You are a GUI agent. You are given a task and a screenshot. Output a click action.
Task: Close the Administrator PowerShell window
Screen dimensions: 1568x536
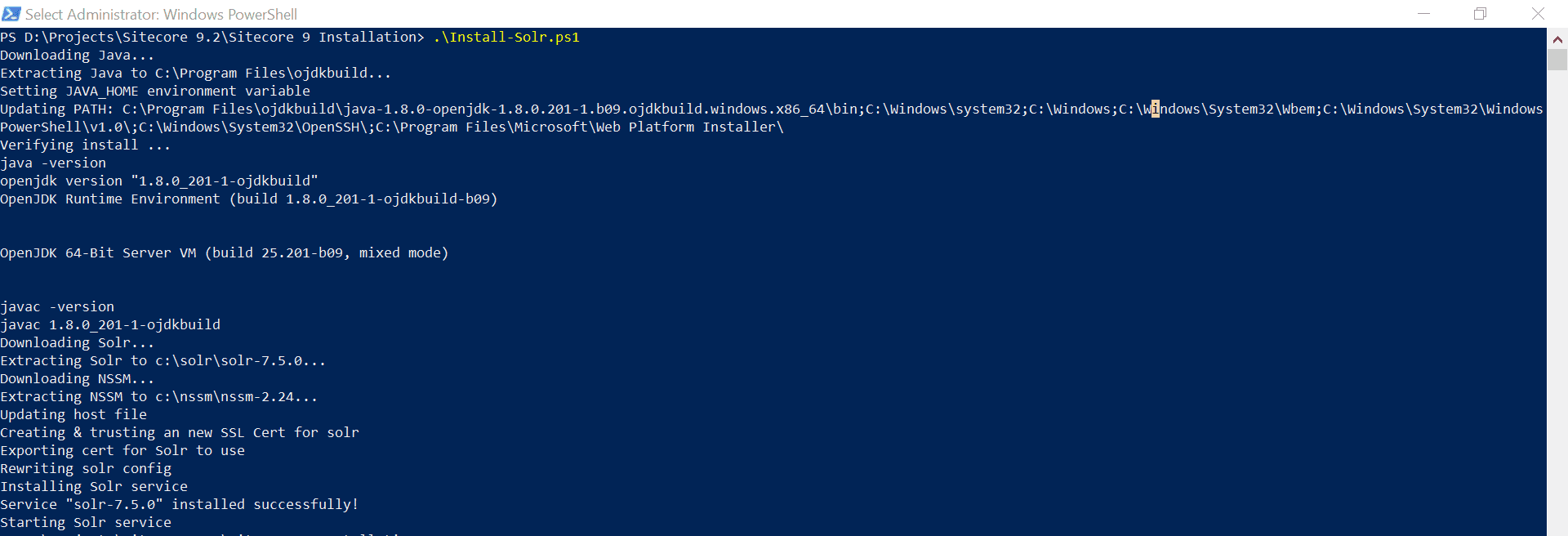point(1538,14)
